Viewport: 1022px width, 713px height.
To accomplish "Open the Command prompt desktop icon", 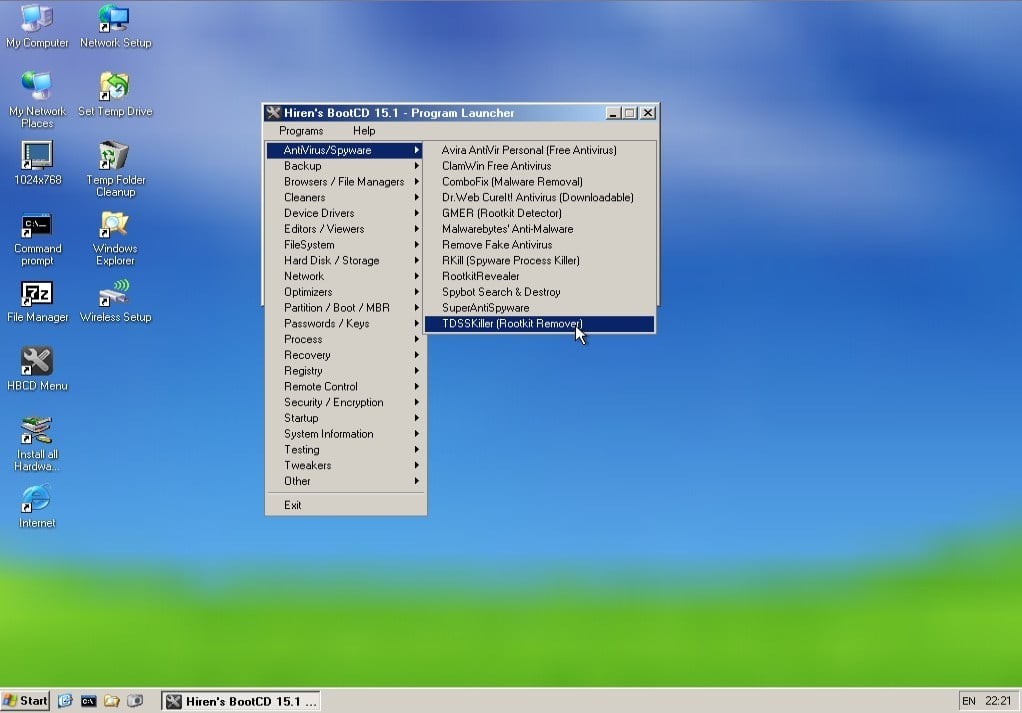I will point(37,239).
